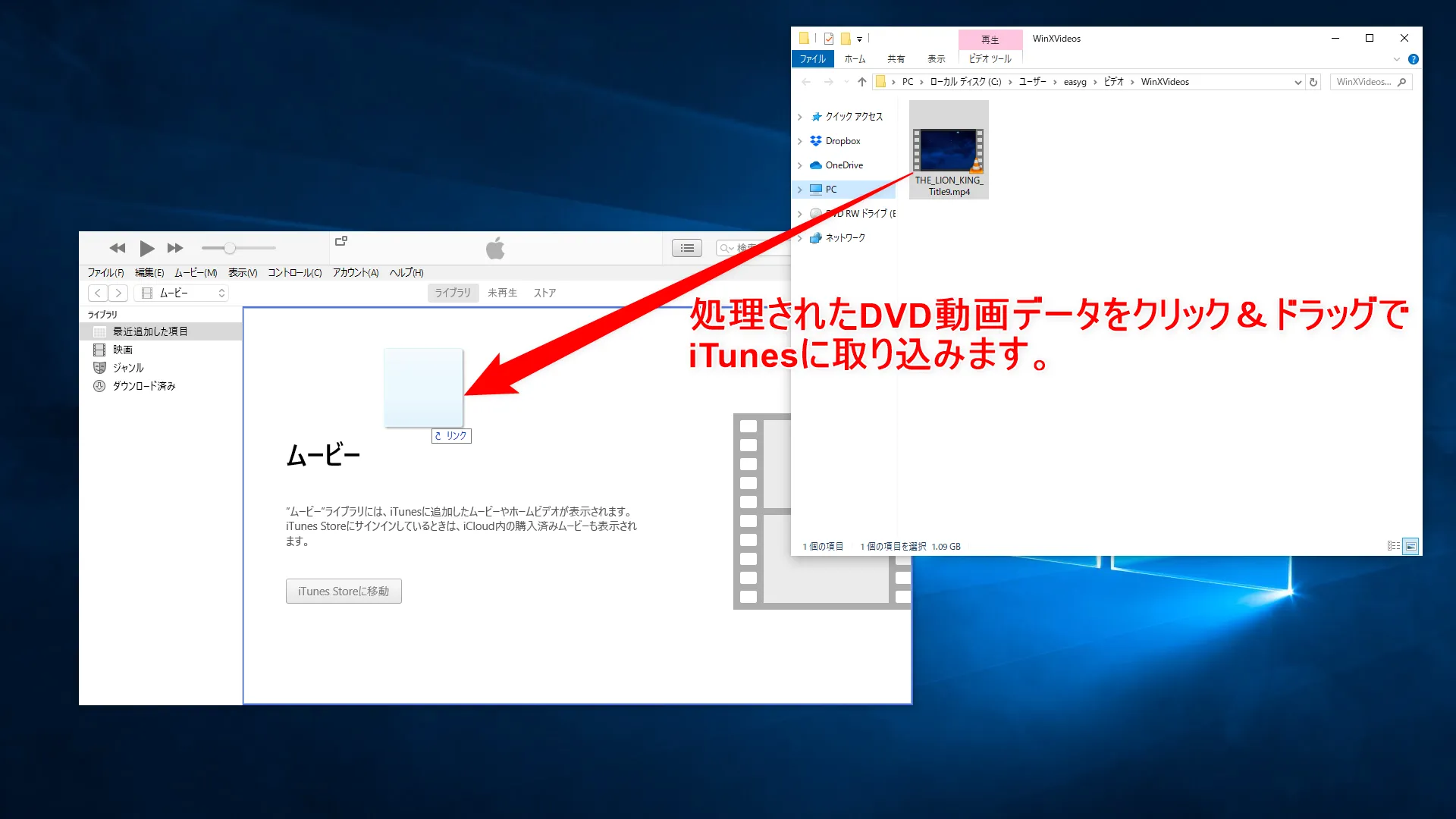This screenshot has width=1456, height=819.
Task: Select PC in navigation pane
Action: pos(831,190)
